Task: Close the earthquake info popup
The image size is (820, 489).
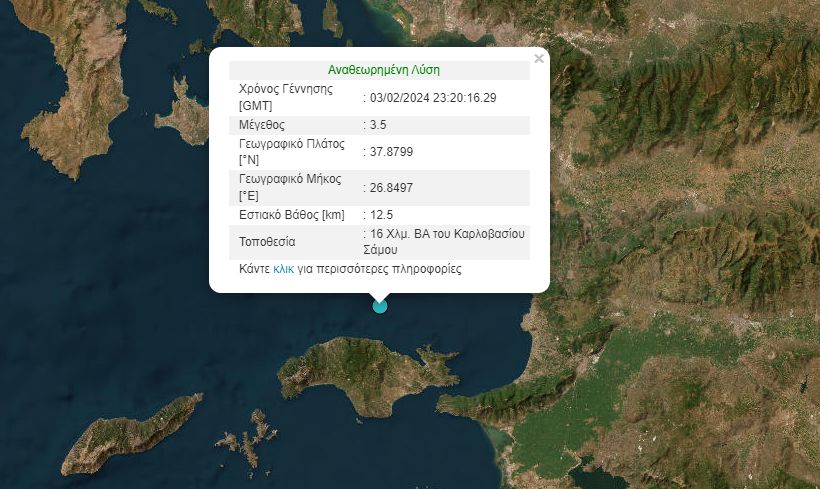Action: [539, 59]
